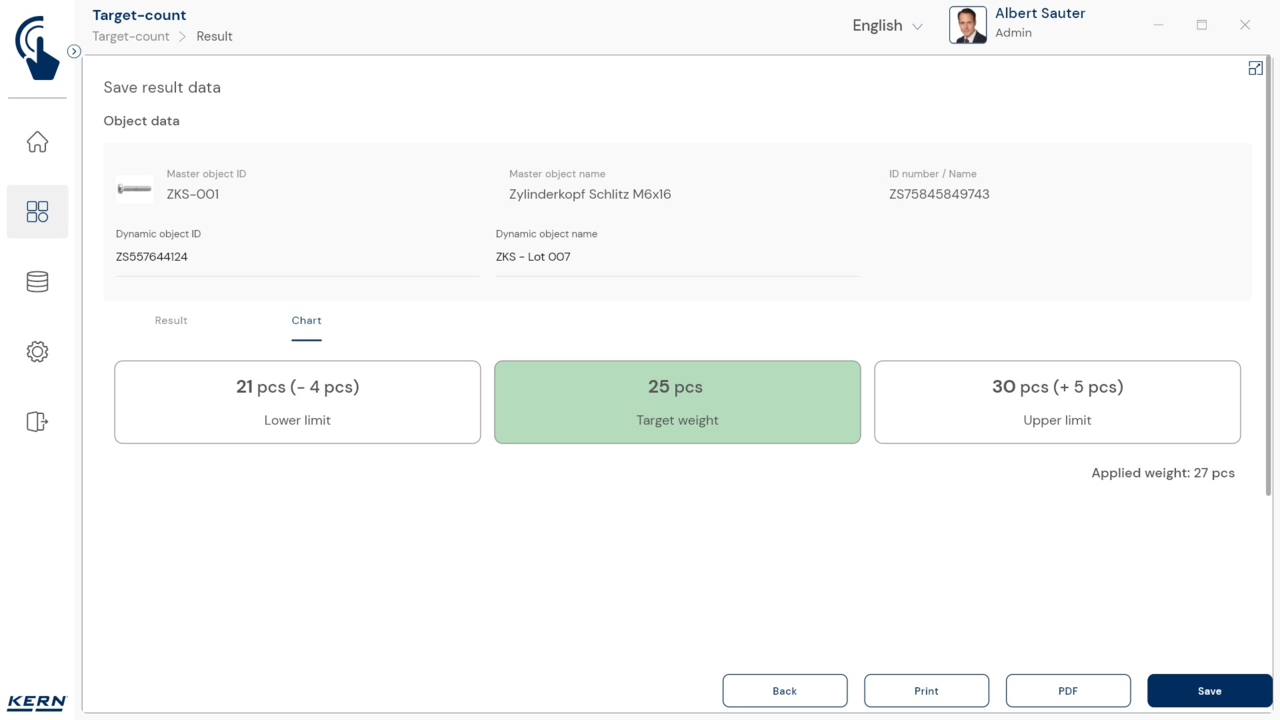Click the Print button
This screenshot has width=1280, height=720.
coord(926,691)
